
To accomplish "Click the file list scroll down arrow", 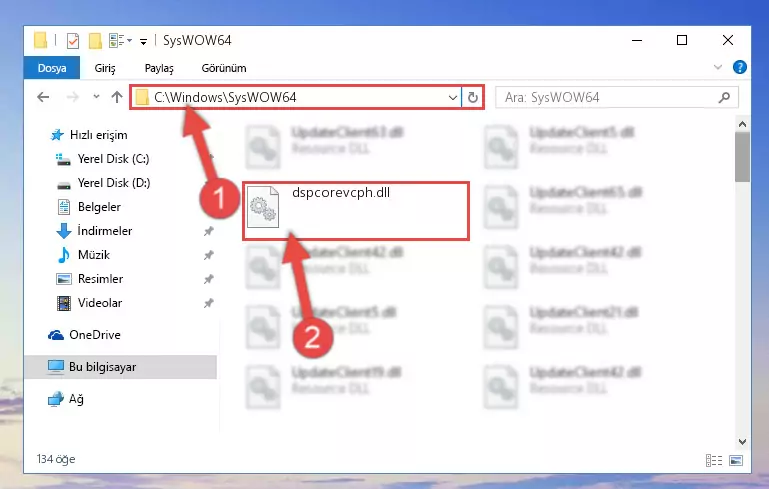I will click(x=742, y=442).
